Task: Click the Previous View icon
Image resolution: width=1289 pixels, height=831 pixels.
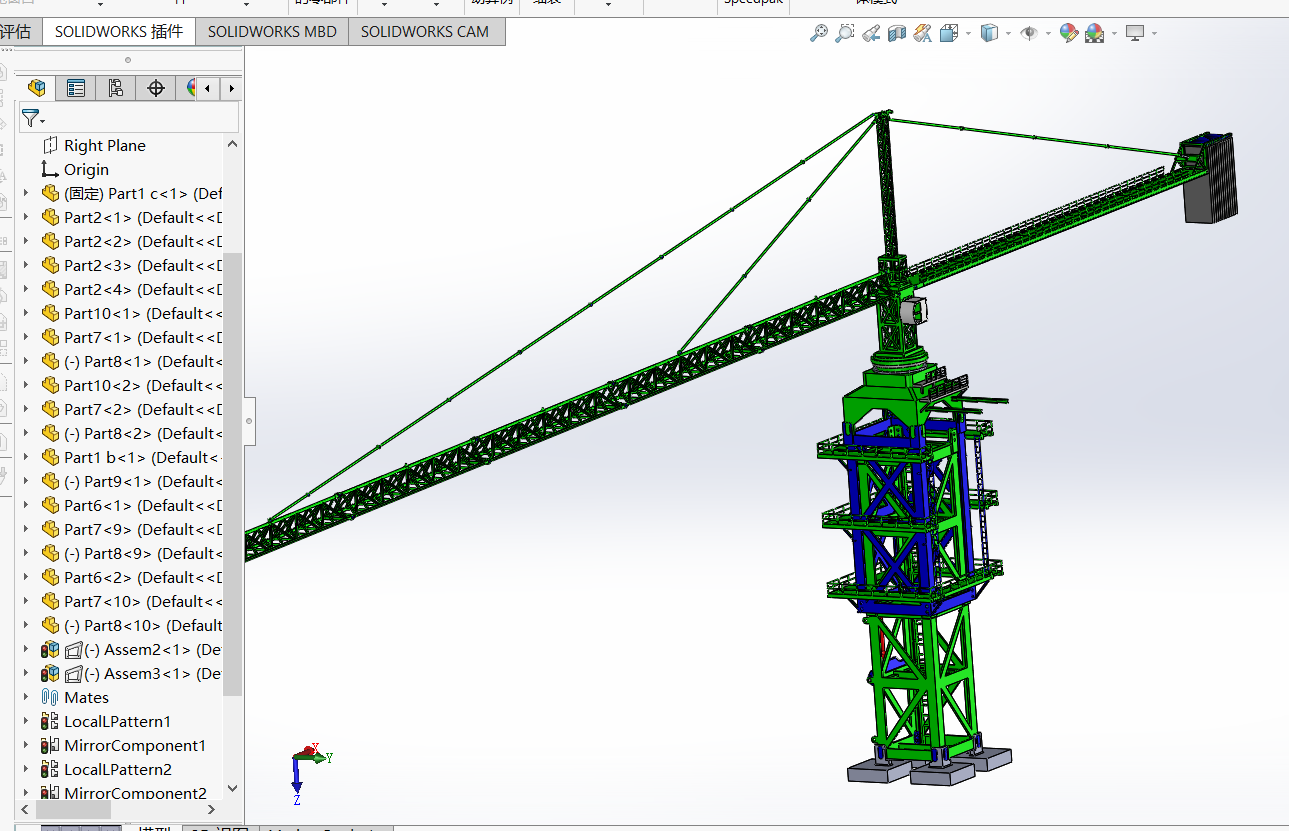Action: 871,33
